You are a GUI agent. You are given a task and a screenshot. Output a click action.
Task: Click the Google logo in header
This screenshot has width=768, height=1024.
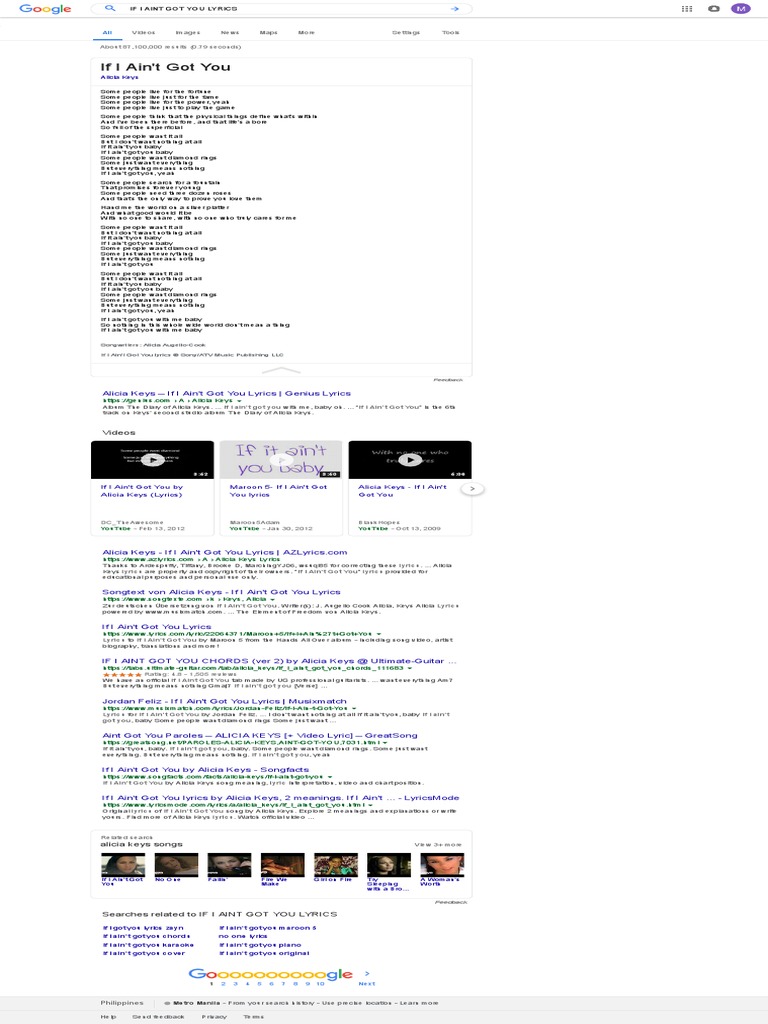pyautogui.click(x=45, y=9)
